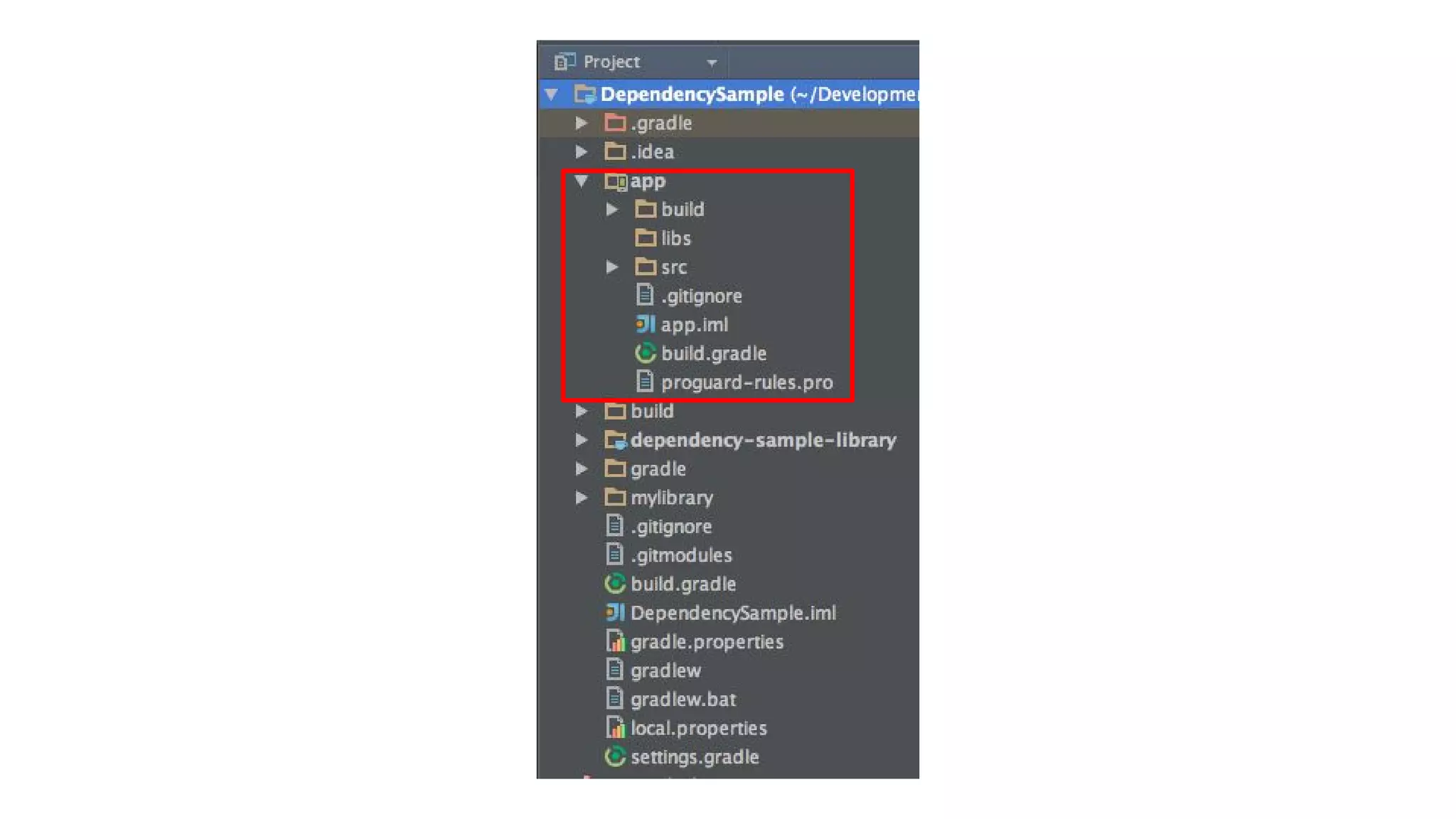Click the app.iml file icon
The height and width of the screenshot is (819, 1456).
[645, 325]
